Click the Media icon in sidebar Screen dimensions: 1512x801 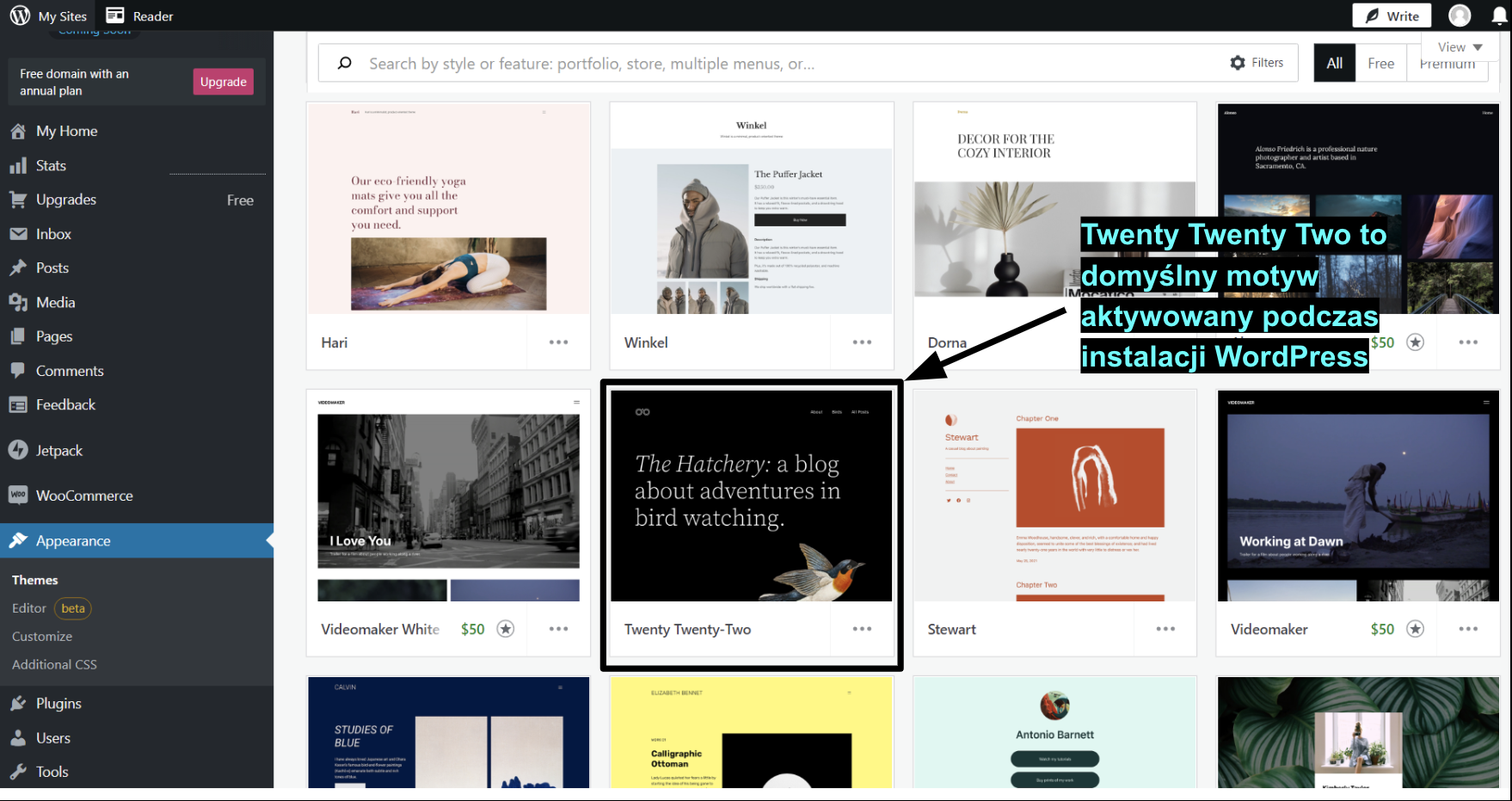pos(18,302)
